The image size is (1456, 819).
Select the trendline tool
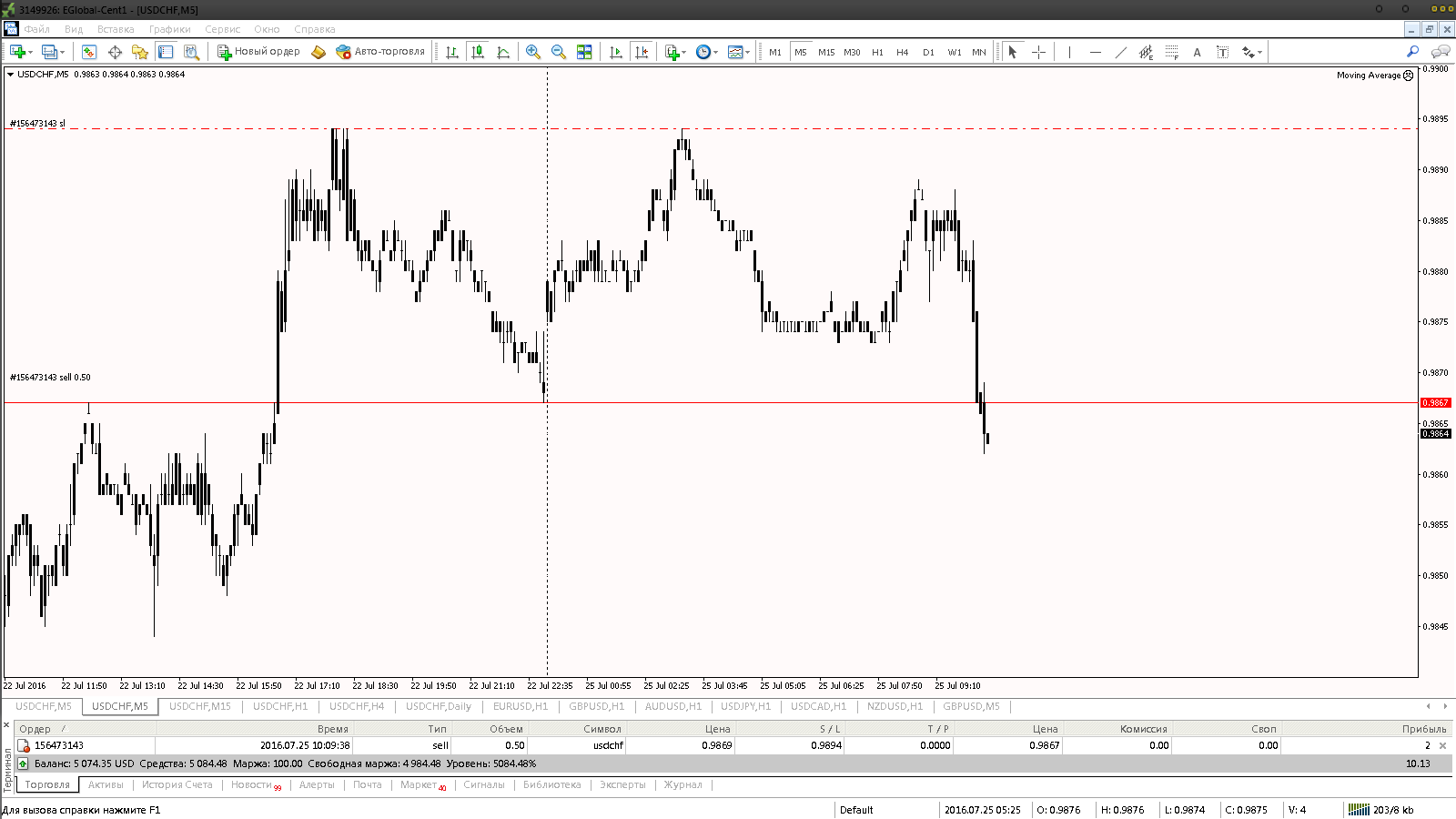click(x=1120, y=52)
